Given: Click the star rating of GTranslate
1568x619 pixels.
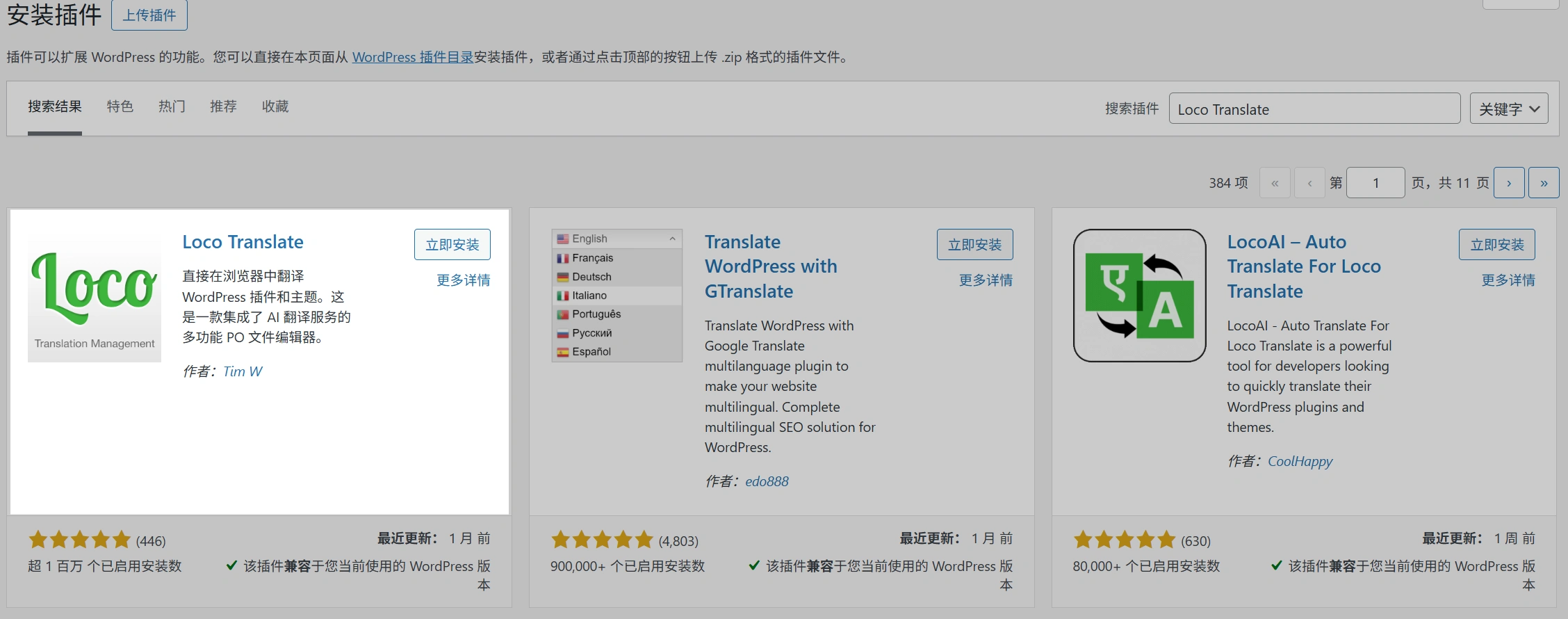Looking at the screenshot, I should tap(603, 540).
